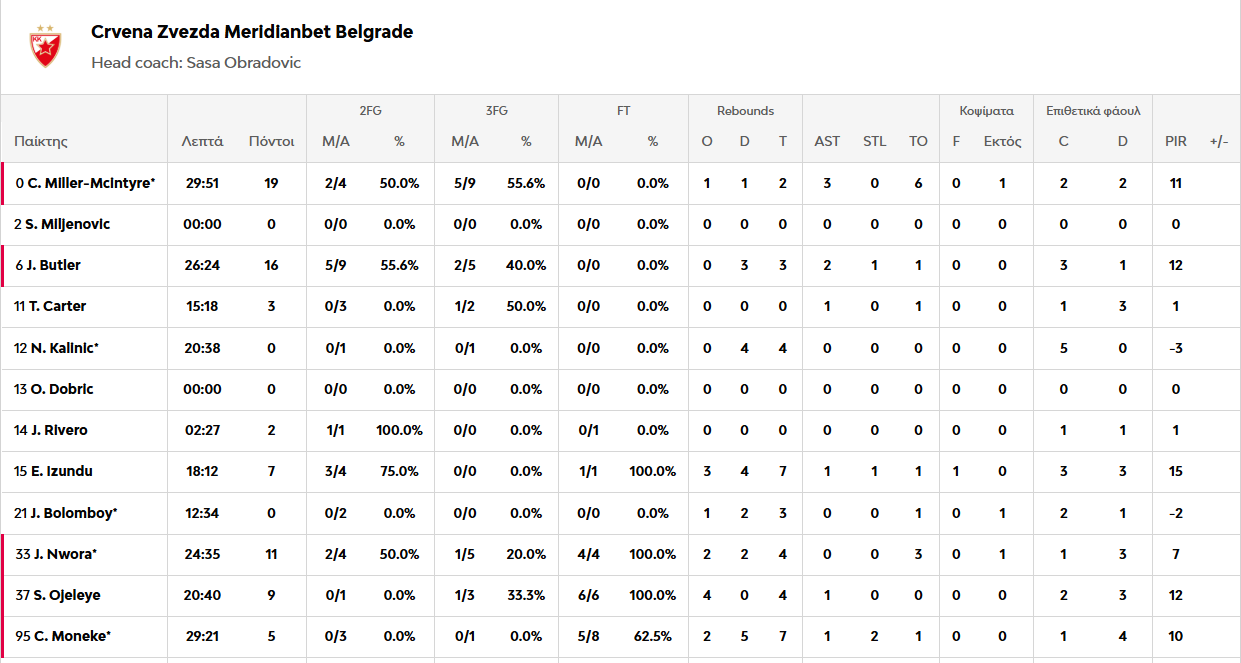Open N. Kalinic player profile
The height and width of the screenshot is (663, 1241).
click(63, 348)
